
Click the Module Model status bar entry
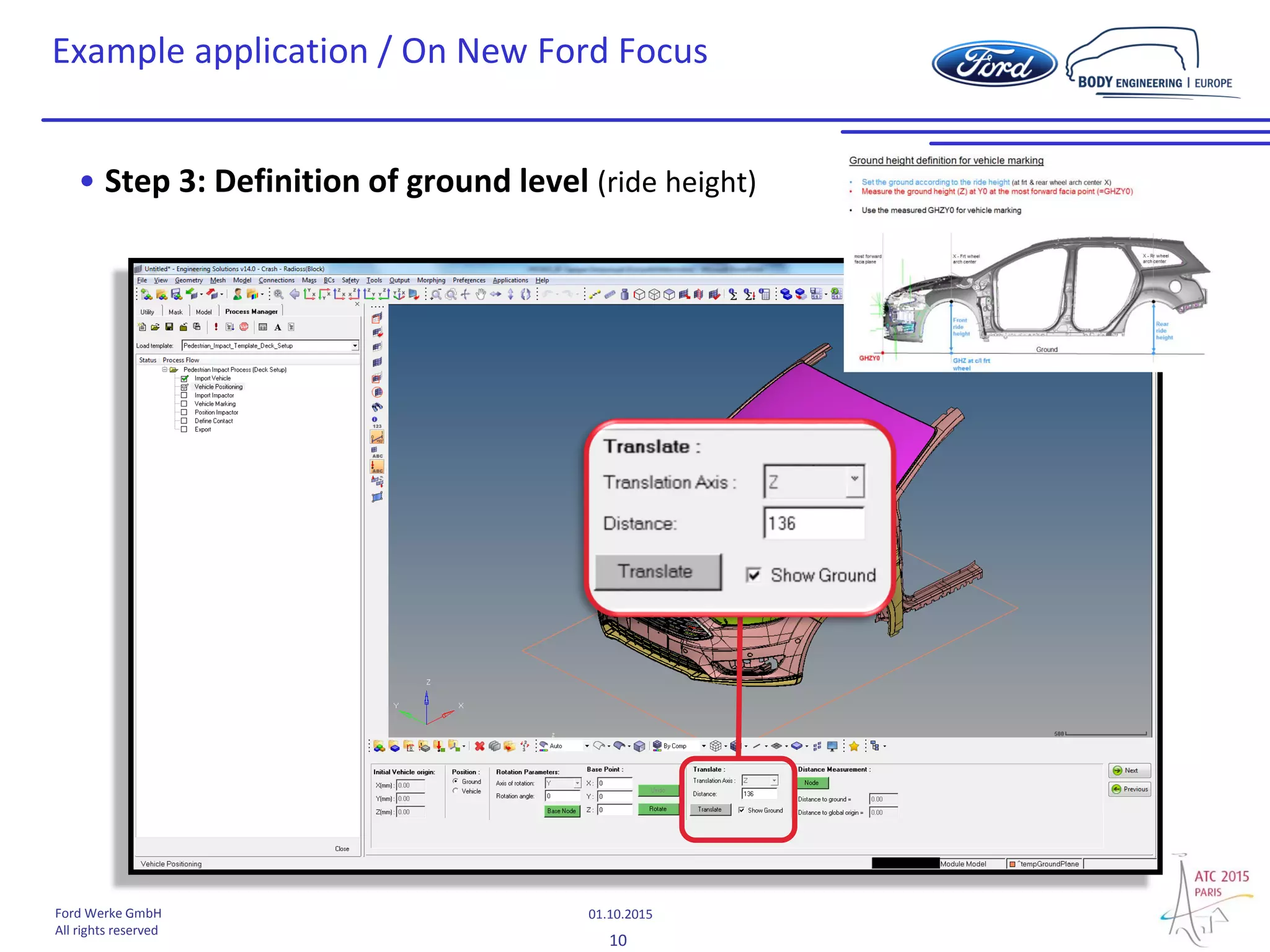963,864
